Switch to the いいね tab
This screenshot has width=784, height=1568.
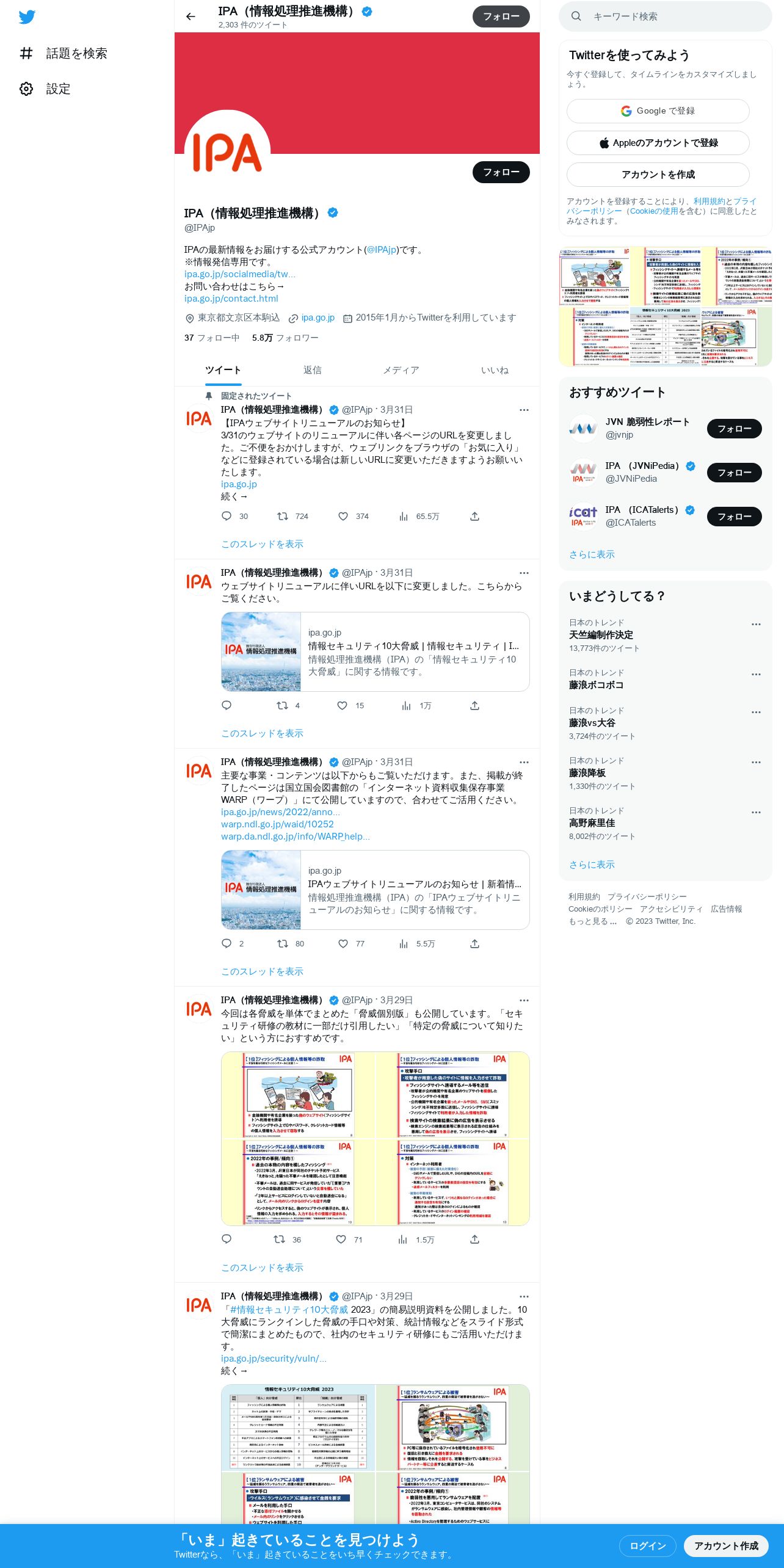(495, 370)
